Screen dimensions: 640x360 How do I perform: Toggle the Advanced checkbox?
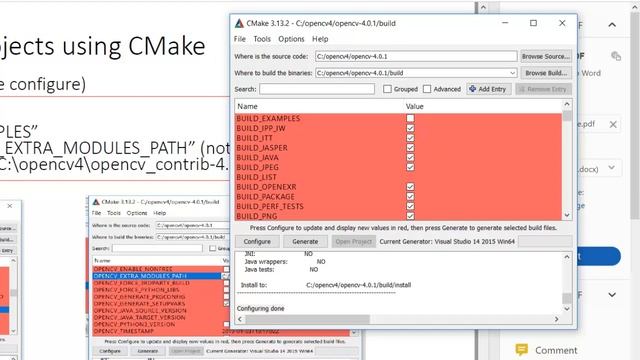(x=427, y=89)
